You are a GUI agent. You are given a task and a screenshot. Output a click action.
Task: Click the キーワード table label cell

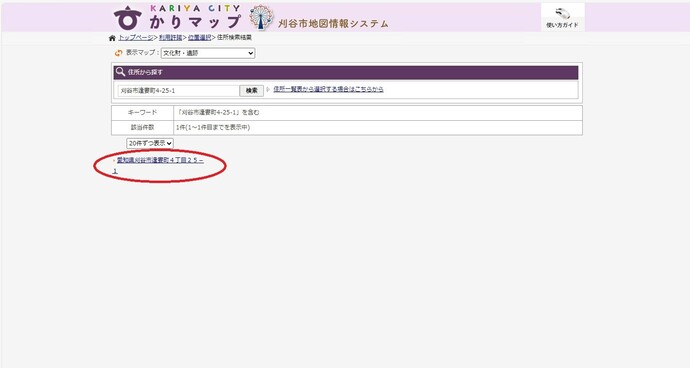tap(143, 113)
